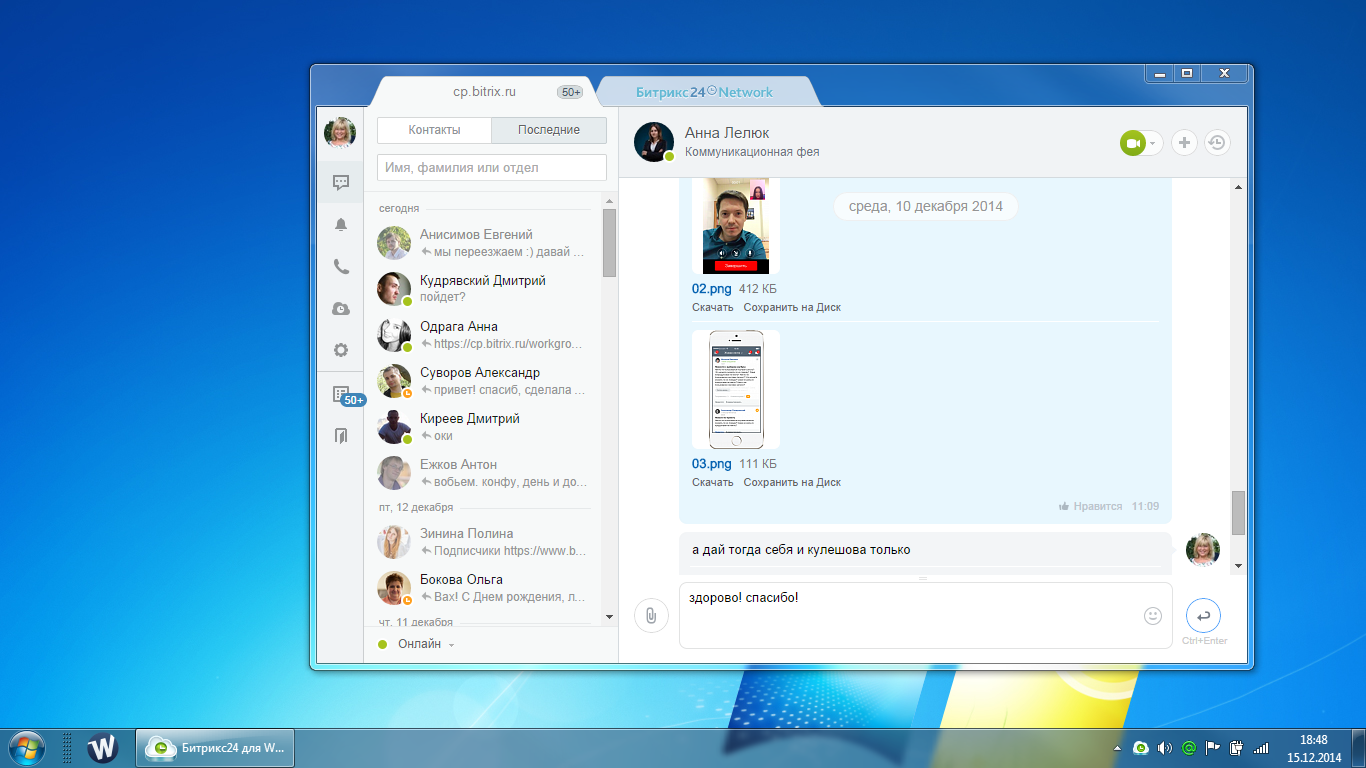Image resolution: width=1366 pixels, height=768 pixels.
Task: Open message history clock icon
Action: click(x=1216, y=143)
